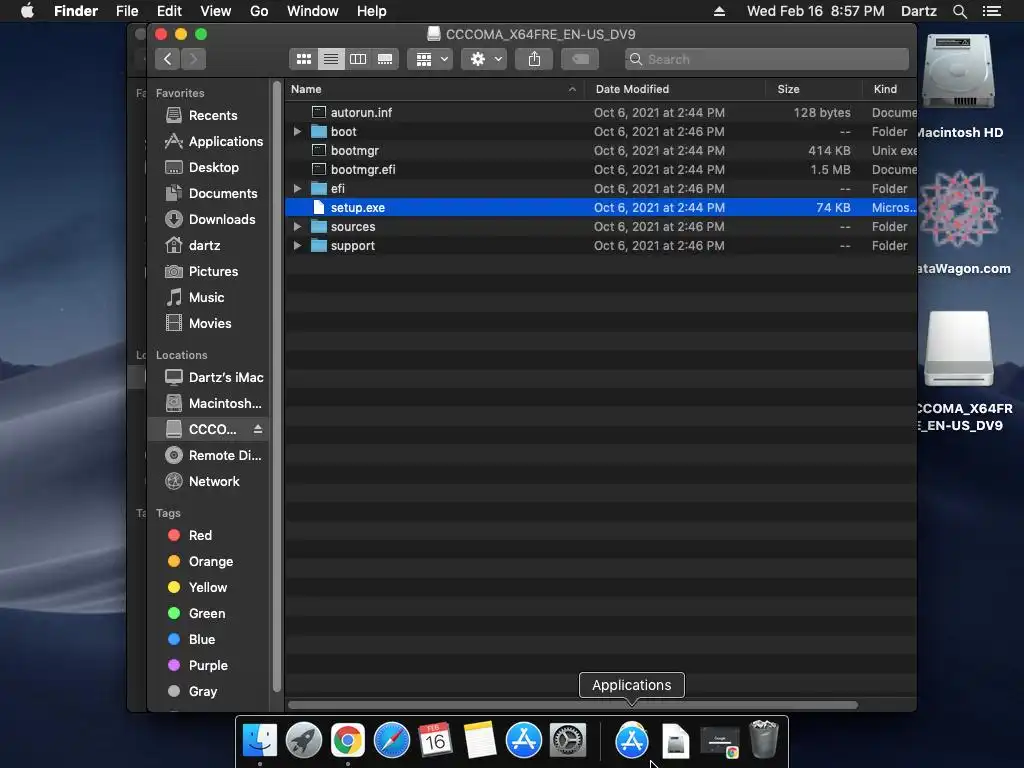Viewport: 1024px width, 768px height.
Task: Expand the support folder disclosure triangle
Action: (x=297, y=246)
